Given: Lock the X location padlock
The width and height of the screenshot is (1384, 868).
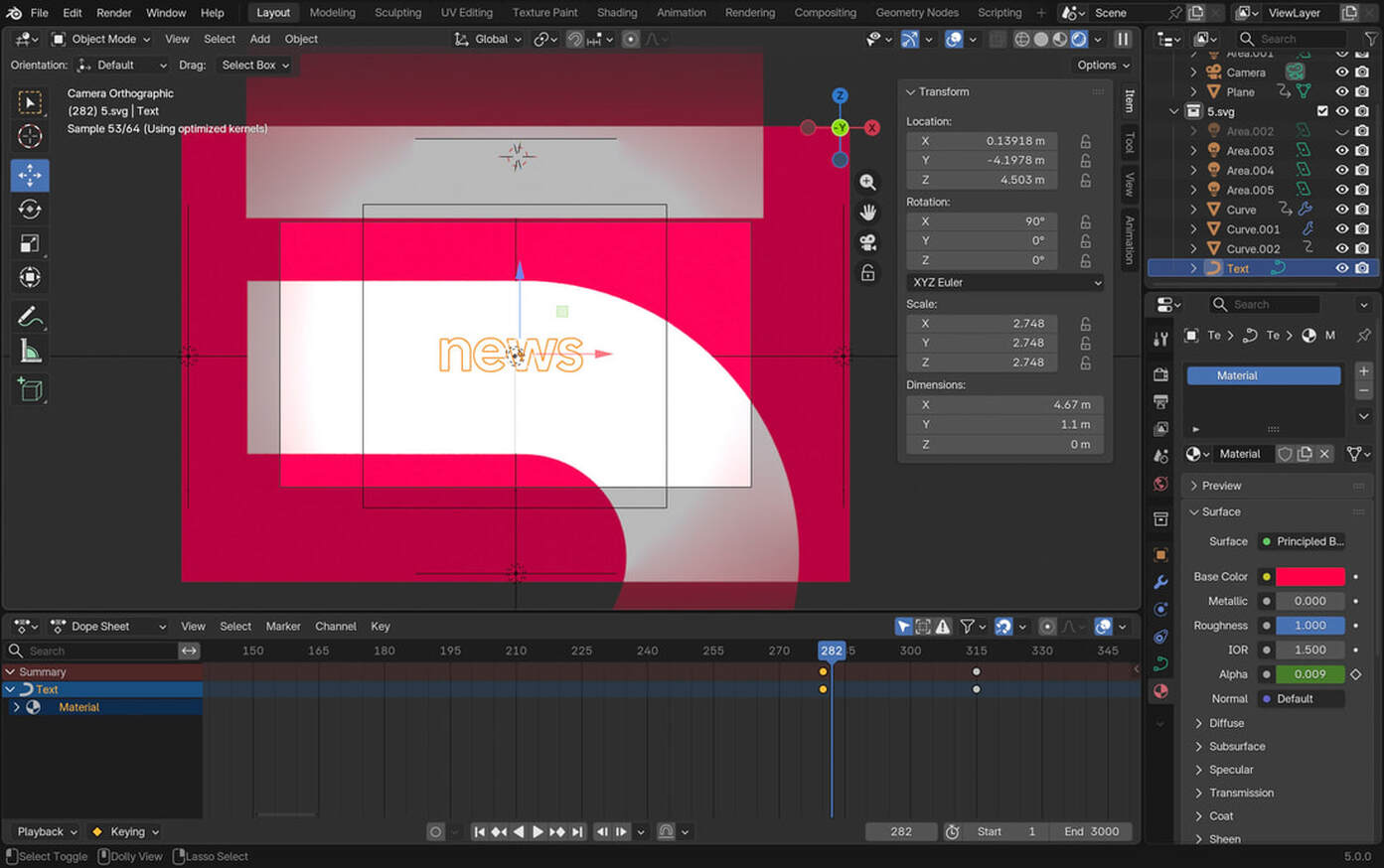Looking at the screenshot, I should click(1086, 141).
